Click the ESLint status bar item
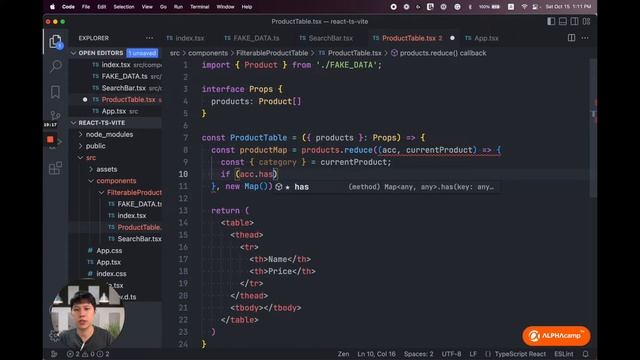640x360 pixels. (563, 354)
